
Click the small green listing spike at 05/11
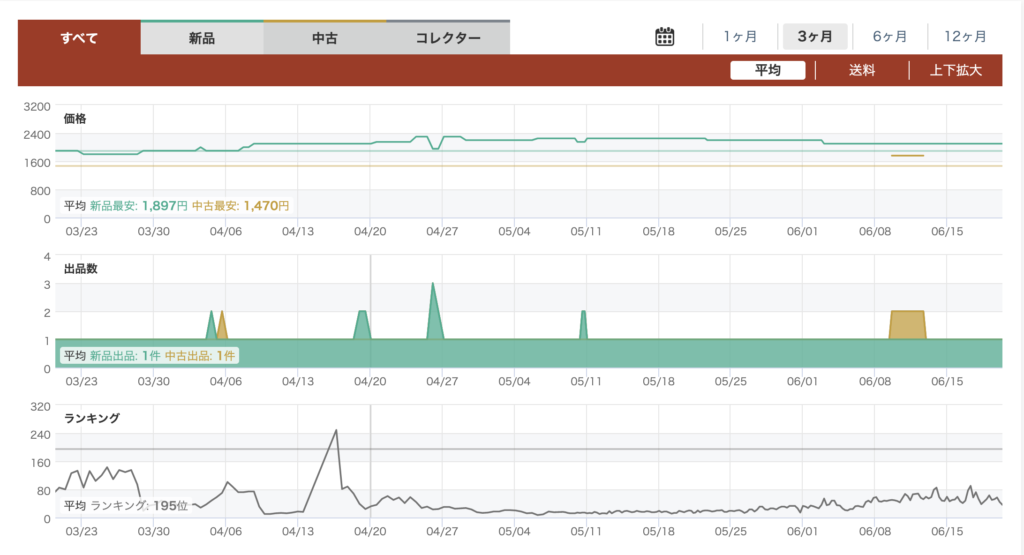pyautogui.click(x=583, y=325)
